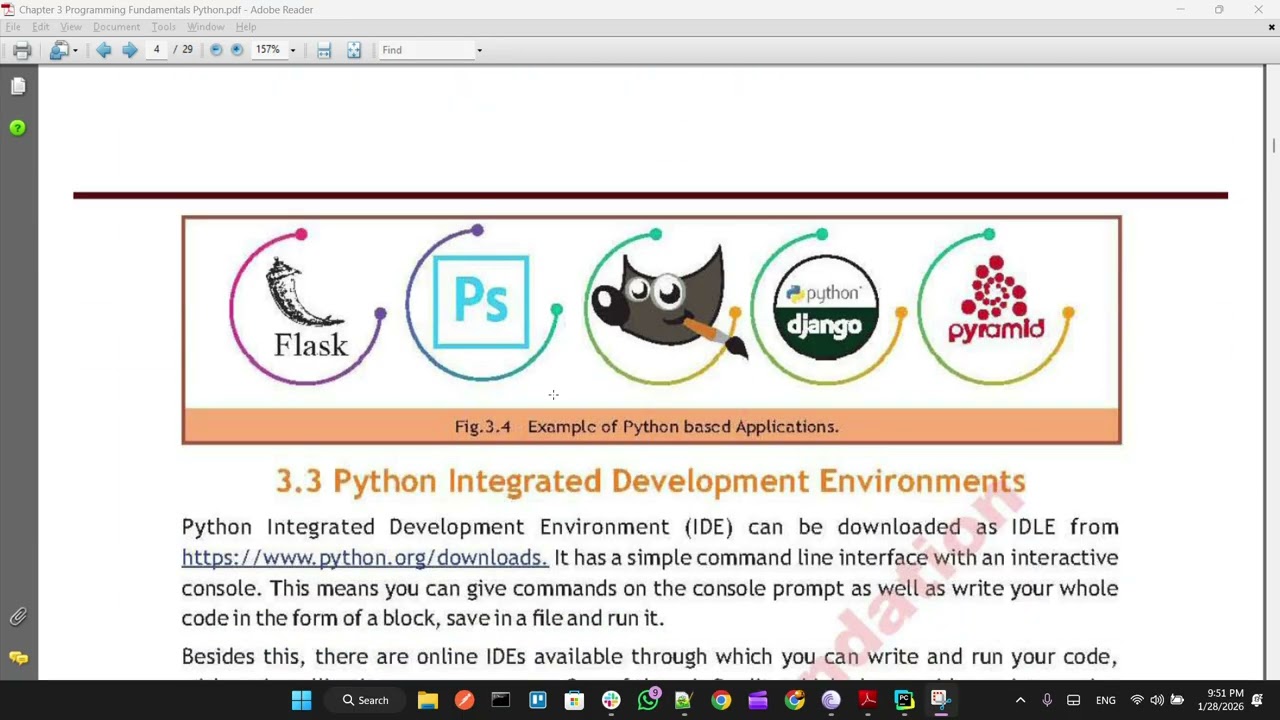1280x720 pixels.
Task: Follow the python.org downloads link
Action: (x=365, y=558)
